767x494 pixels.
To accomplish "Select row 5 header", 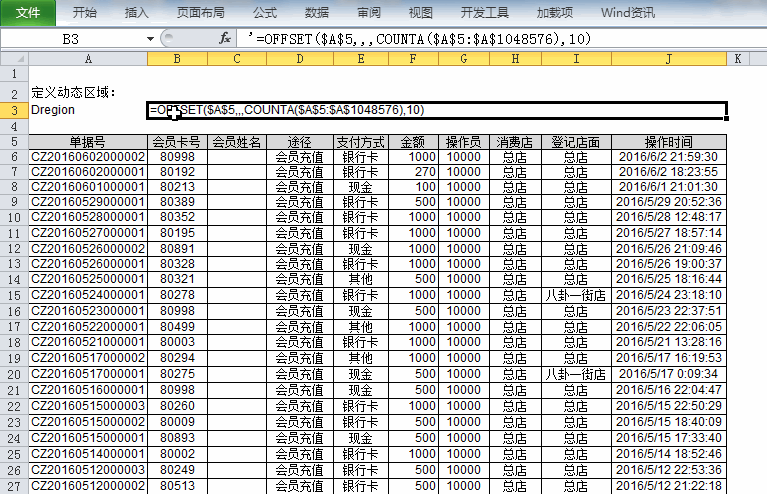I will tap(14, 142).
